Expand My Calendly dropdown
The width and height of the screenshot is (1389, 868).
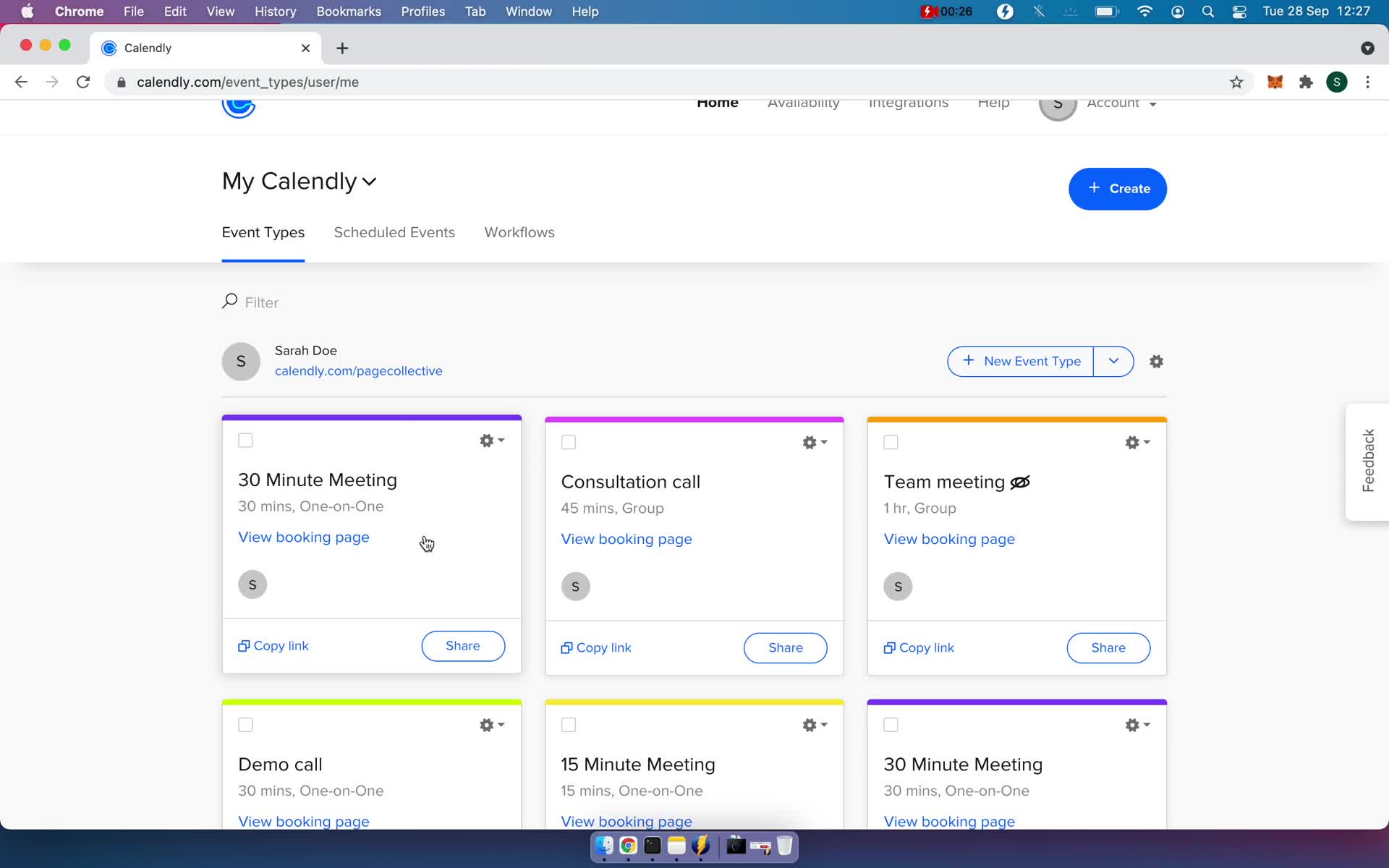pyautogui.click(x=300, y=181)
